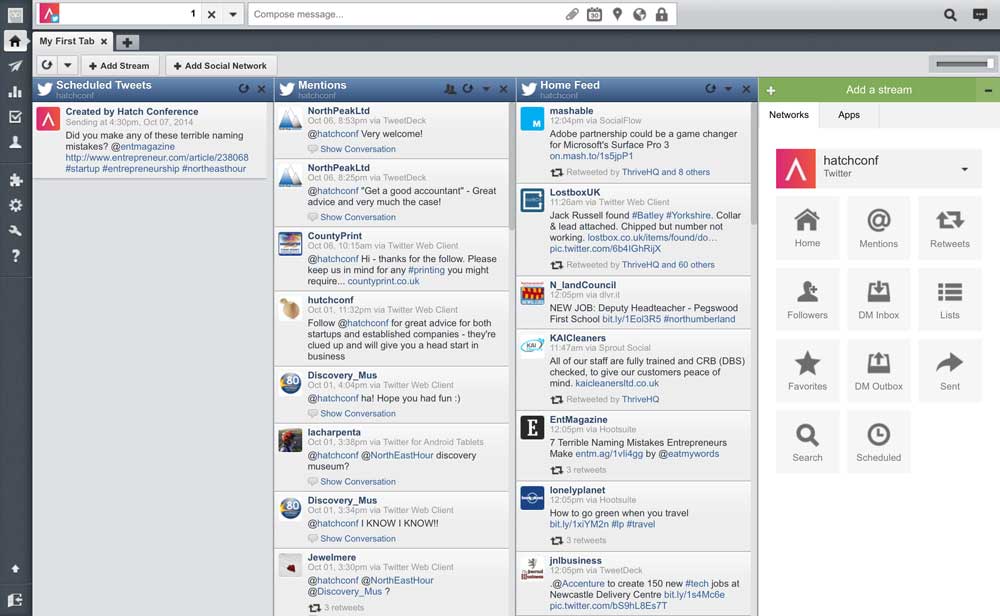The height and width of the screenshot is (616, 1000).
Task: Clear the selected profile with X
Action: tap(212, 14)
